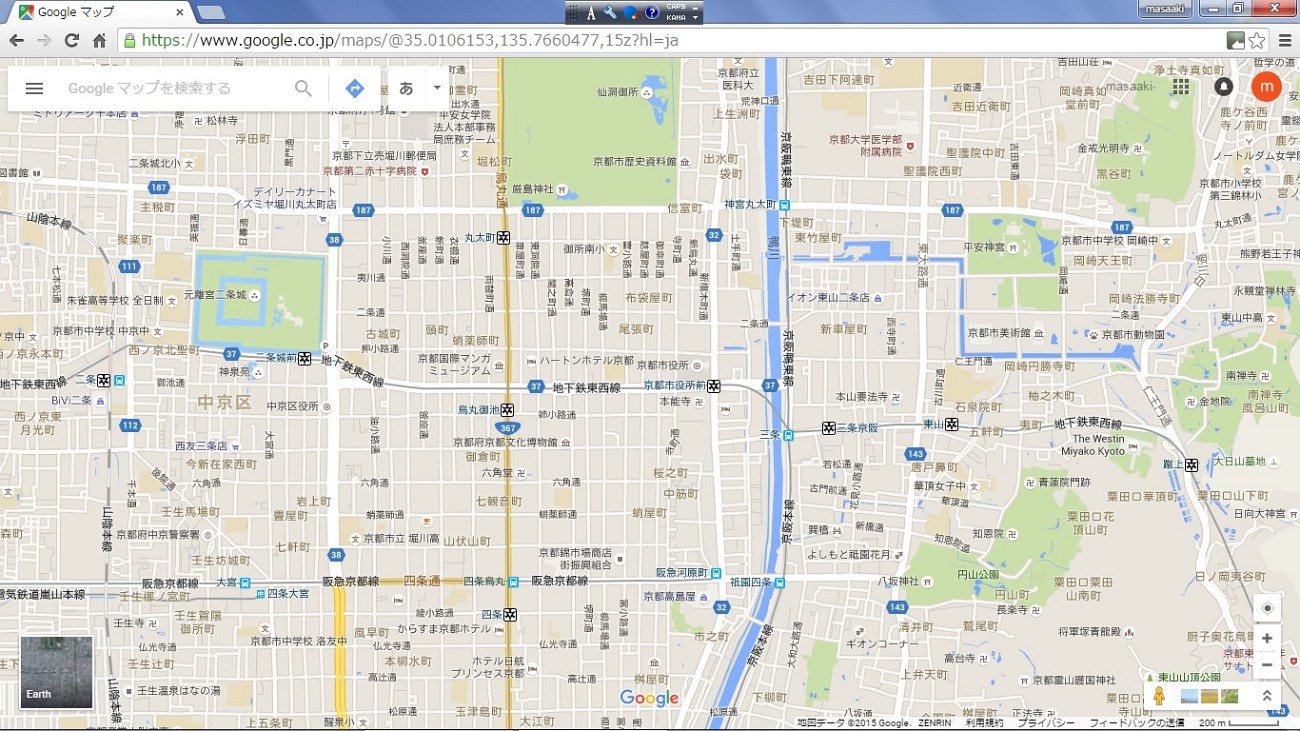Image resolution: width=1300 pixels, height=731 pixels.
Task: Select the 阪急河原町 station icon
Action: point(715,573)
